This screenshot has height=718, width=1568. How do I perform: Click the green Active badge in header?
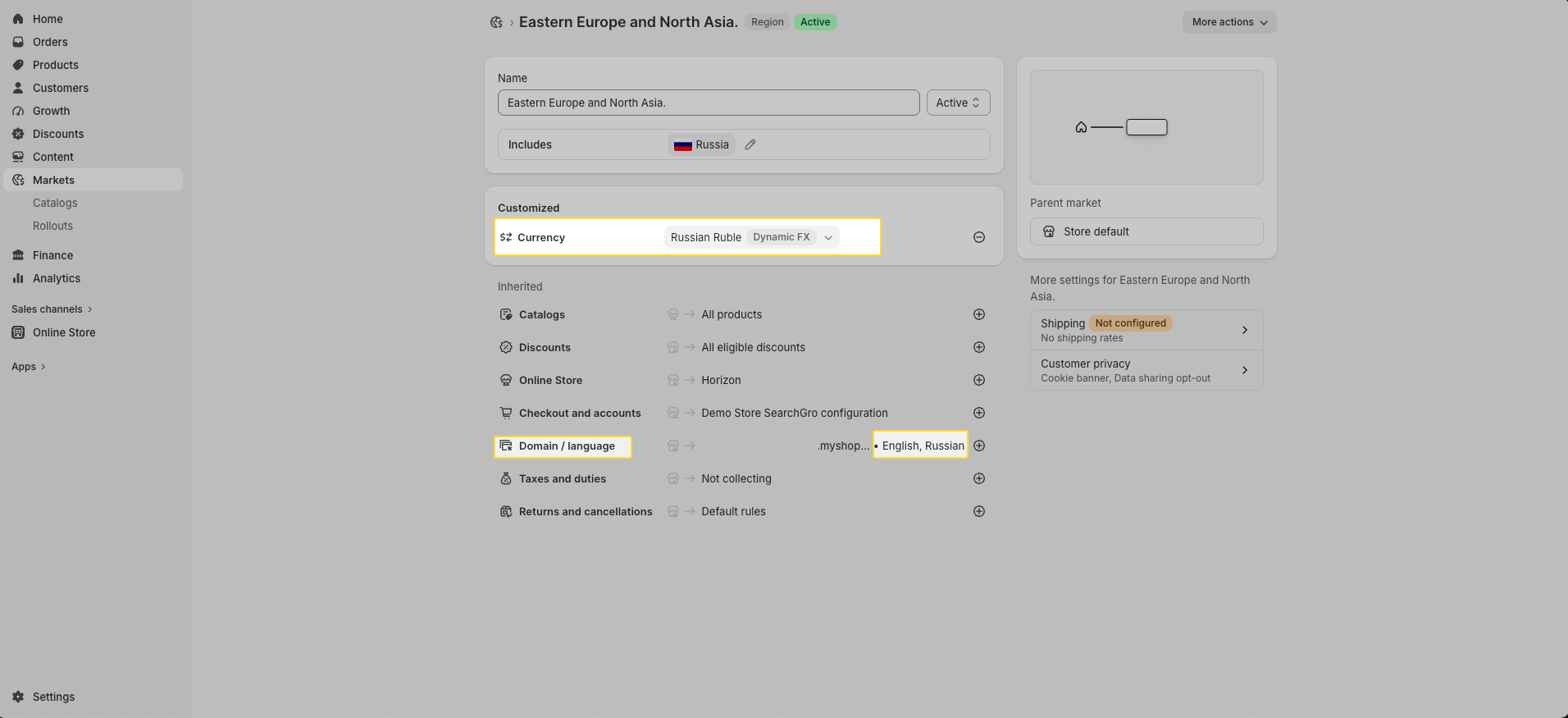click(815, 22)
